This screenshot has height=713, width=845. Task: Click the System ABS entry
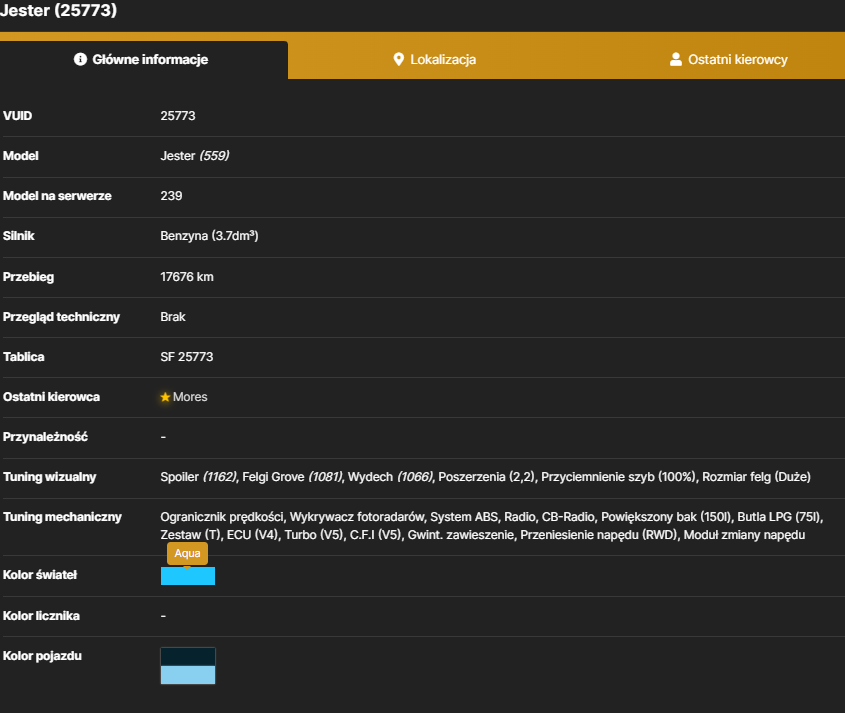coord(464,517)
